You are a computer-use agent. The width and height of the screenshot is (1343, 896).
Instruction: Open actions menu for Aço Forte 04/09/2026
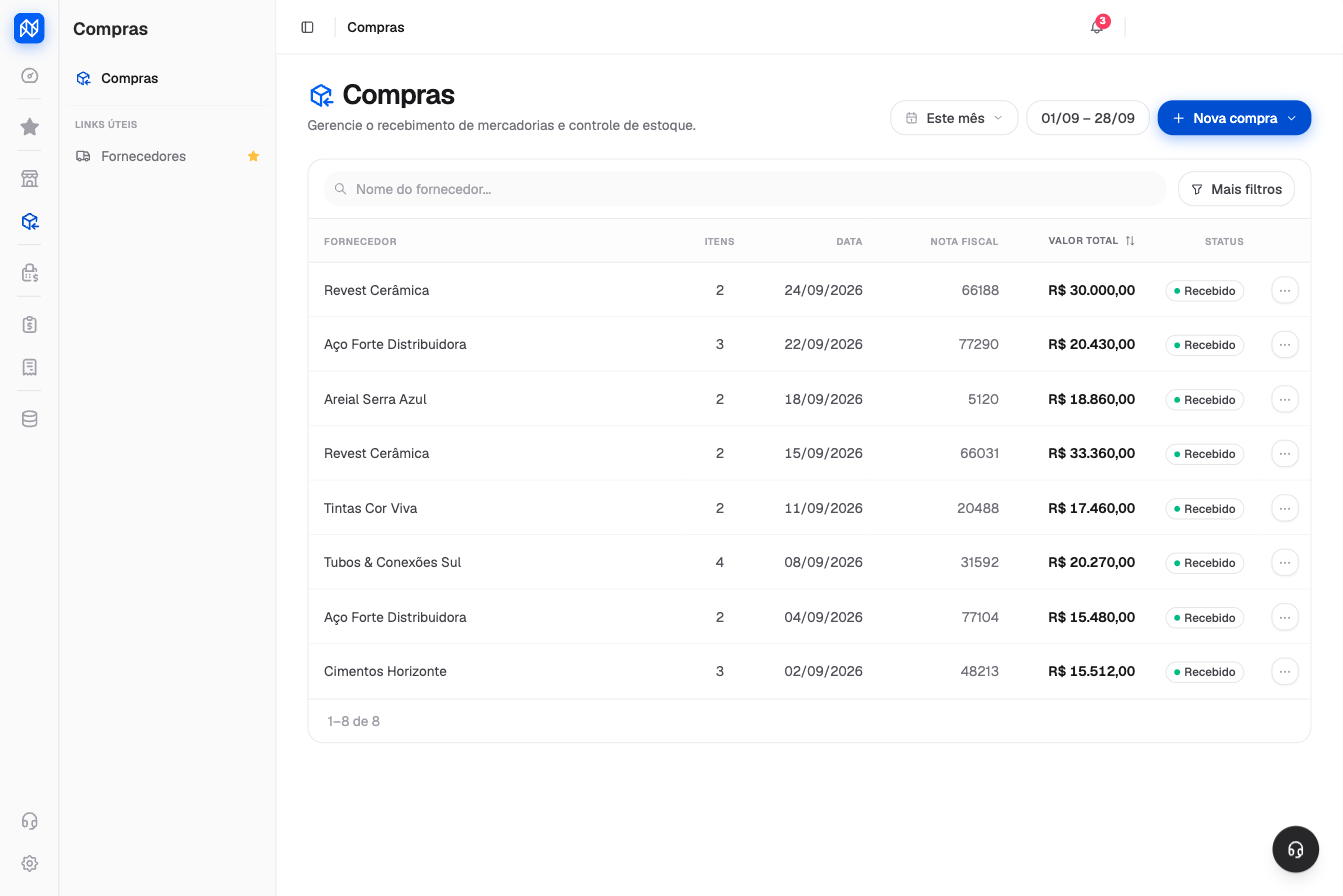tap(1285, 617)
